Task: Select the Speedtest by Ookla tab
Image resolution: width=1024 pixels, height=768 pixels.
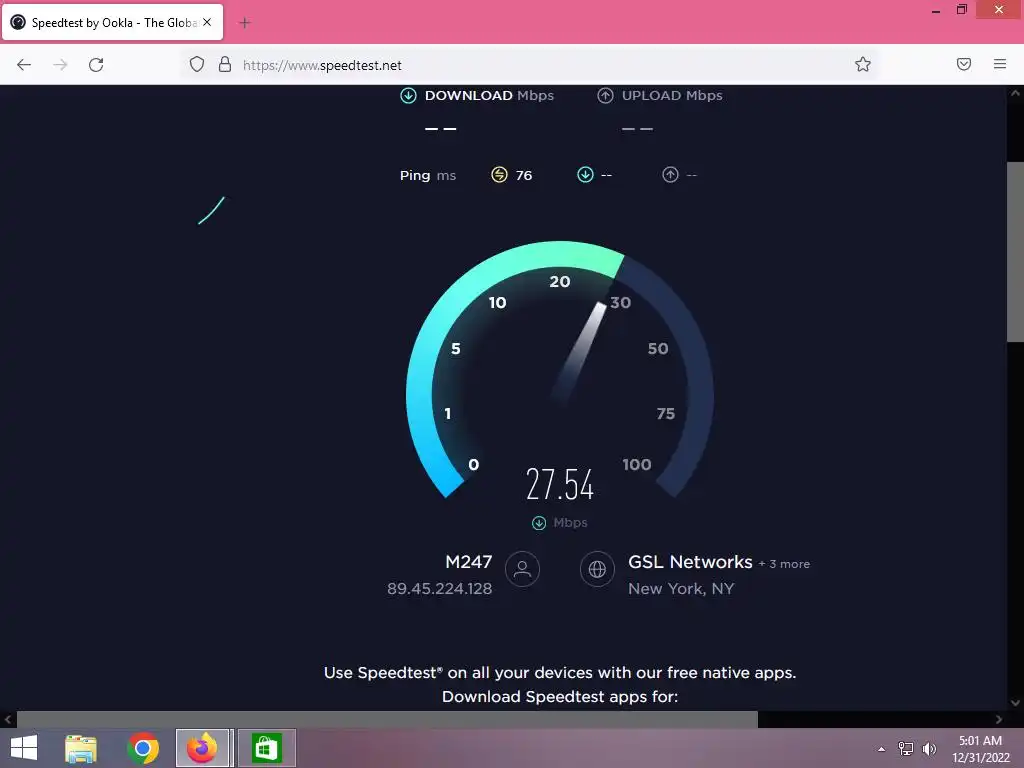Action: click(x=112, y=22)
